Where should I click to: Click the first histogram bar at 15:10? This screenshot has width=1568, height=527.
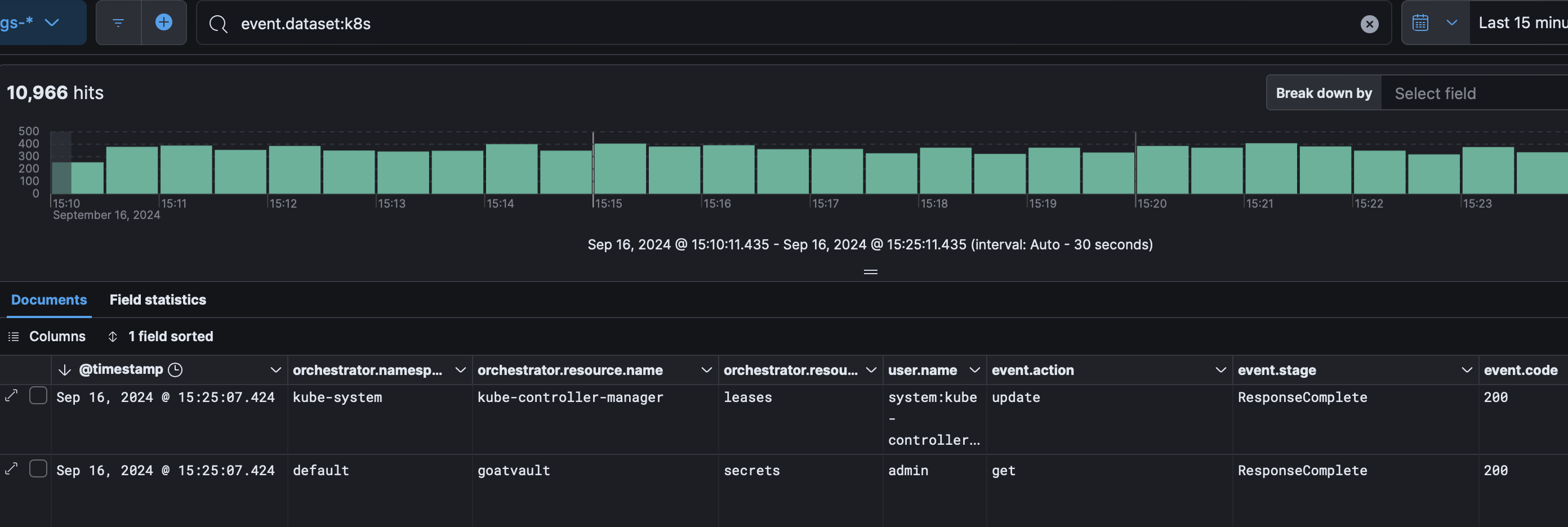(x=78, y=178)
